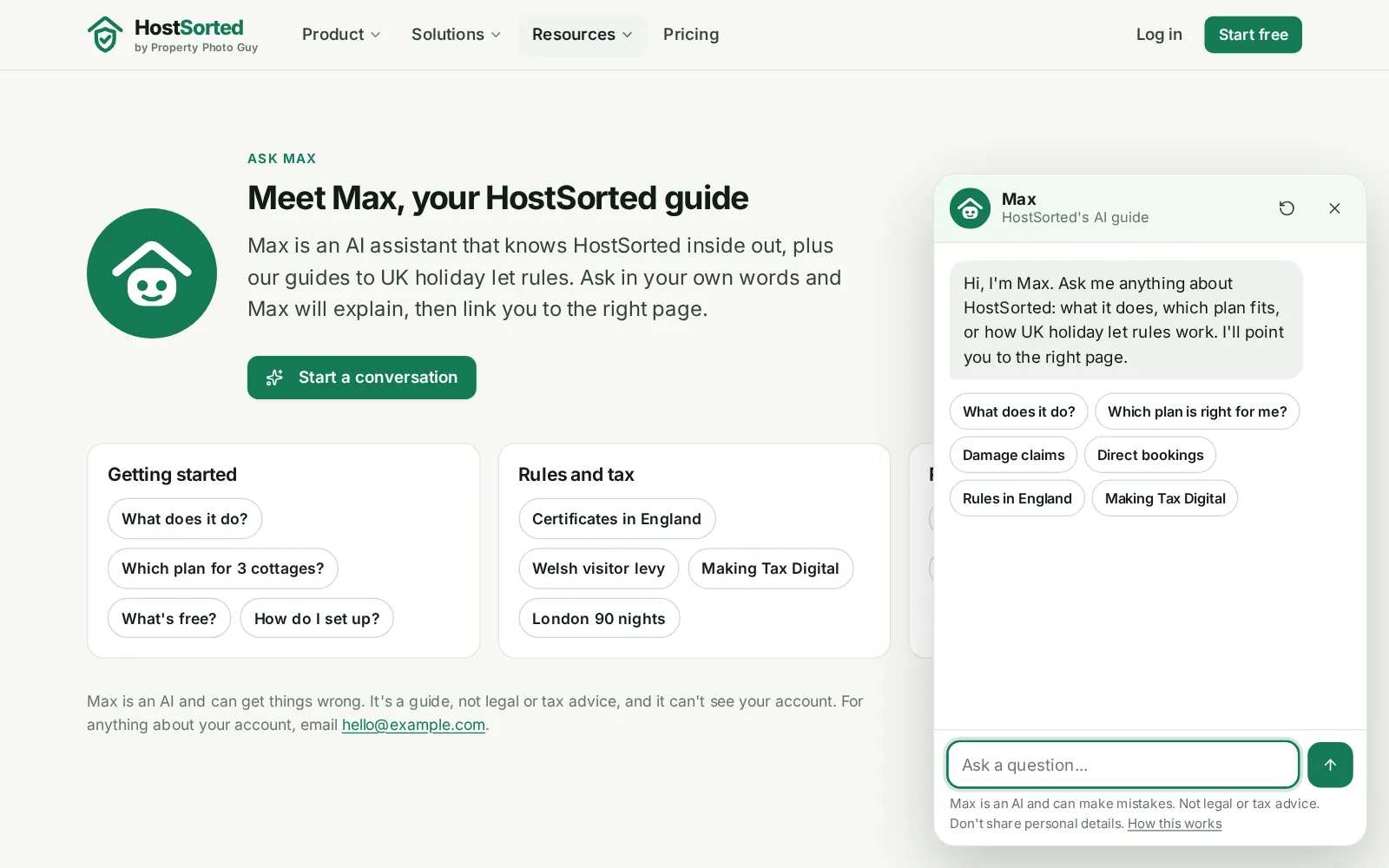Select the 'What's free?' chip
The width and height of the screenshot is (1389, 868).
[169, 618]
